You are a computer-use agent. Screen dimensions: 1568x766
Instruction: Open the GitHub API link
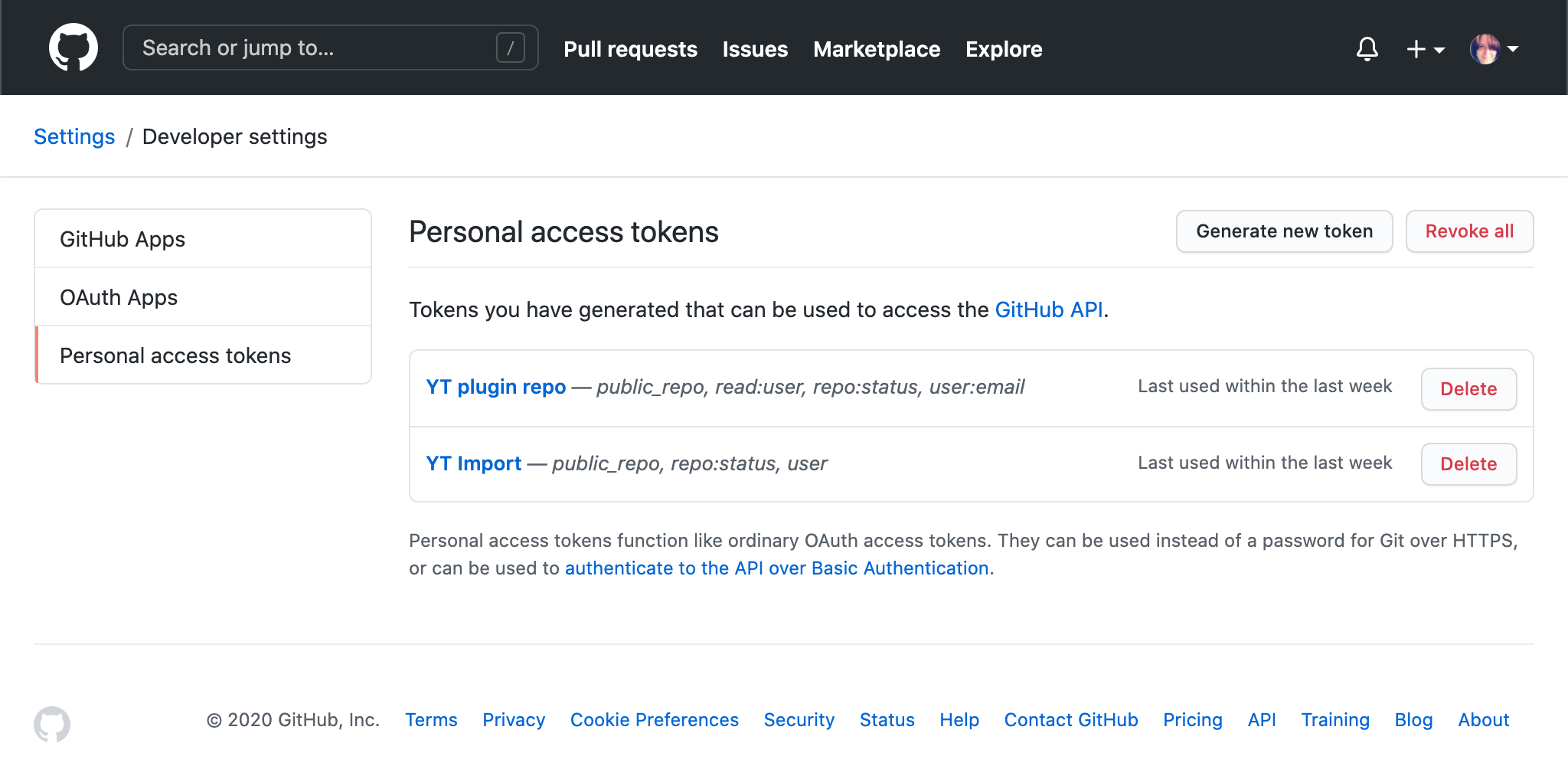pos(1049,309)
